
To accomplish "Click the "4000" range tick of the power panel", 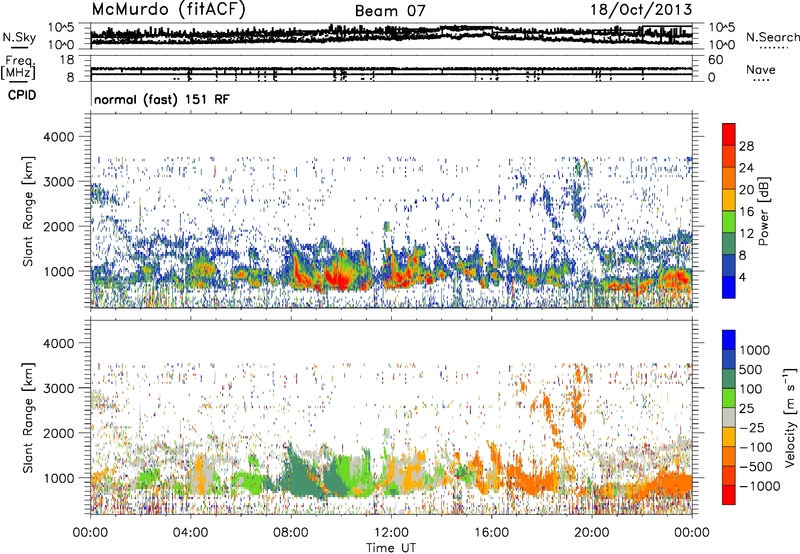I will pyautogui.click(x=61, y=137).
